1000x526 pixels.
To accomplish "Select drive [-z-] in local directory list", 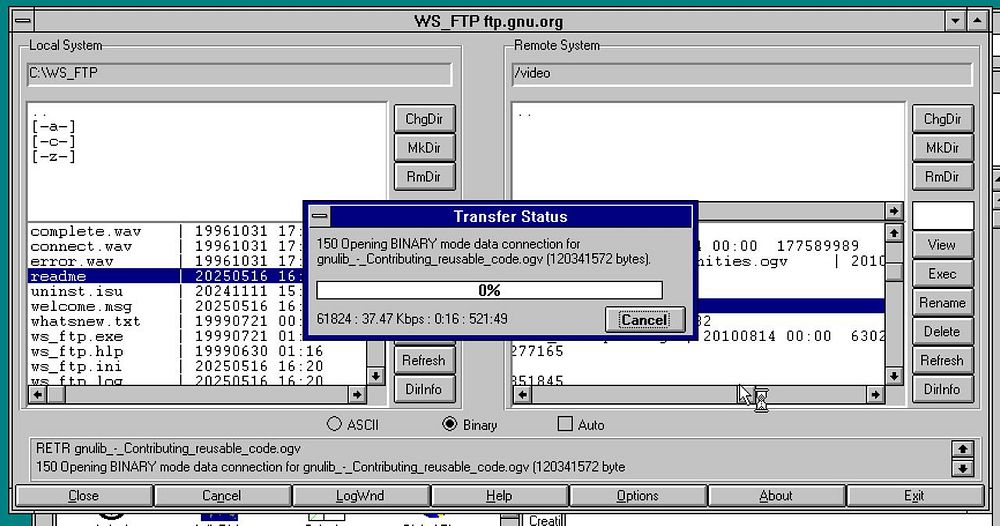I will tap(54, 156).
